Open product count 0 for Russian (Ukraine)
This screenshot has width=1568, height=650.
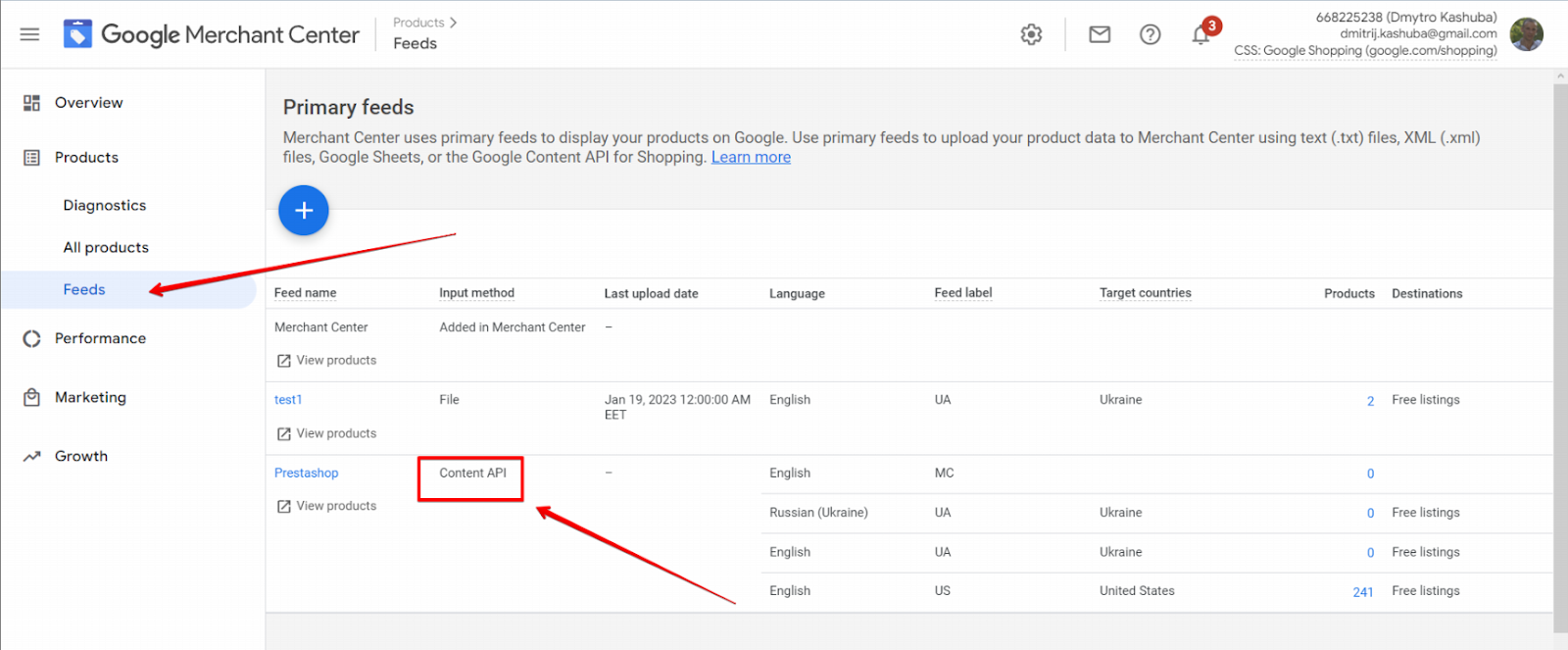(x=1370, y=513)
